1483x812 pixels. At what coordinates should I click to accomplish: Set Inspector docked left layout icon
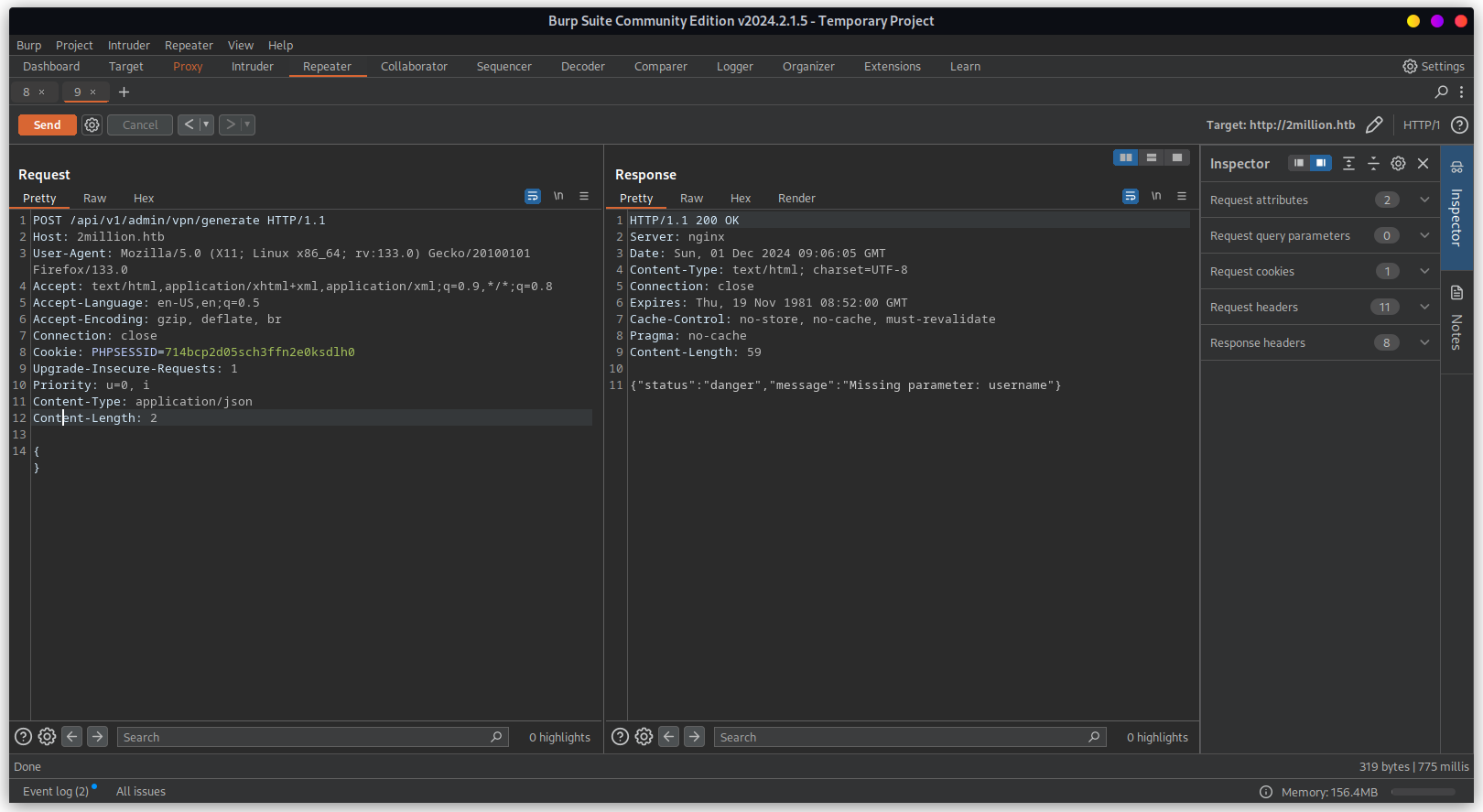click(1298, 163)
